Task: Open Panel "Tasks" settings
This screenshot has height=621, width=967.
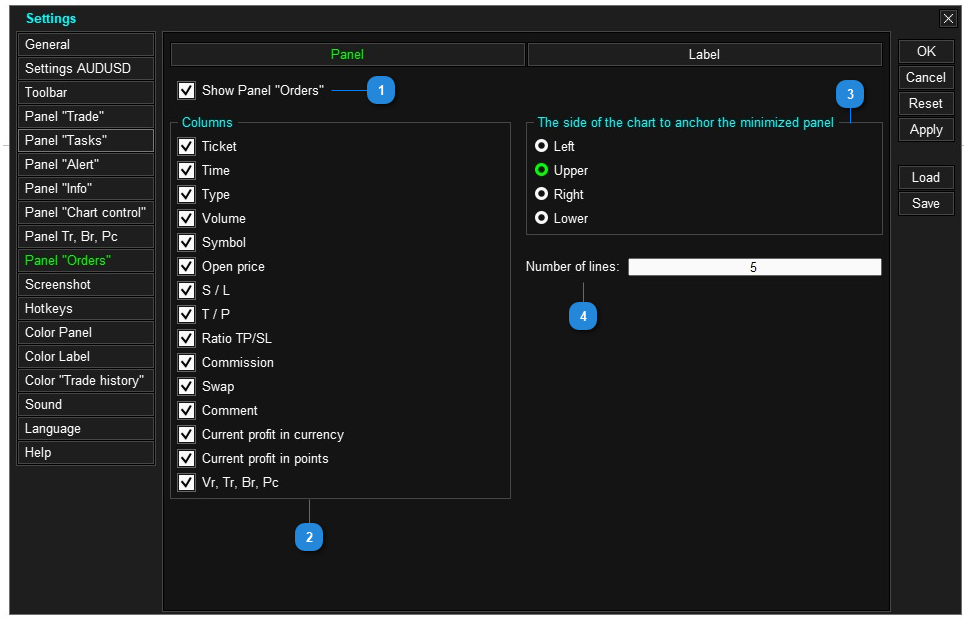Action: 86,141
